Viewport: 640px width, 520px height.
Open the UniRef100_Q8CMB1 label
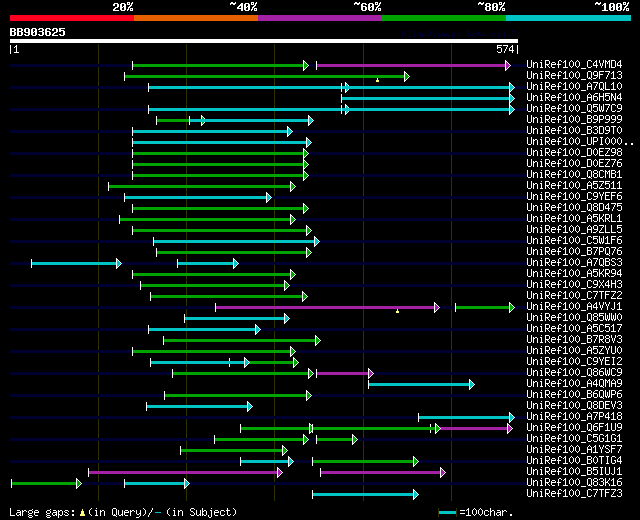tap(574, 175)
